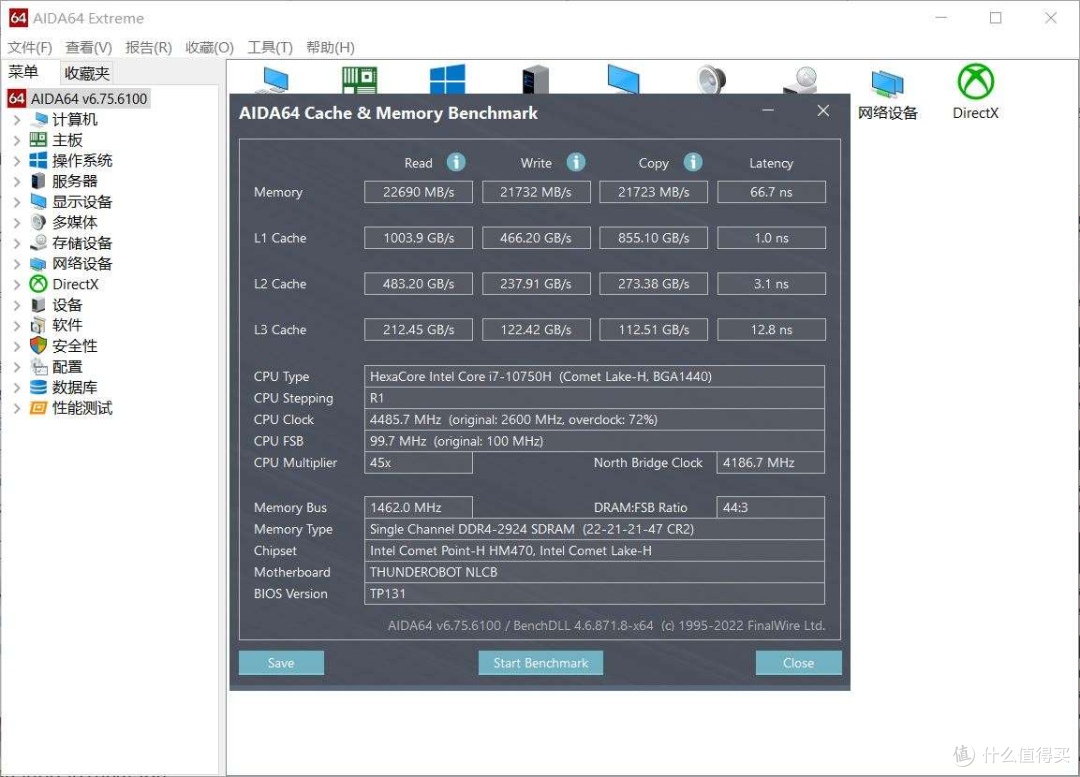
Task: Click the Write info icon
Action: coord(576,162)
